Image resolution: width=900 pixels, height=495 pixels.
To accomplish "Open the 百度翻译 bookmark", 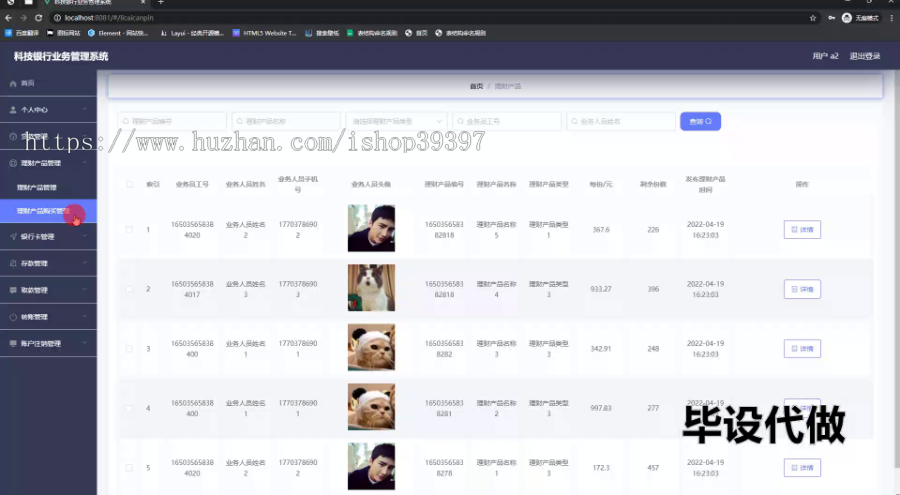I will coord(22,33).
